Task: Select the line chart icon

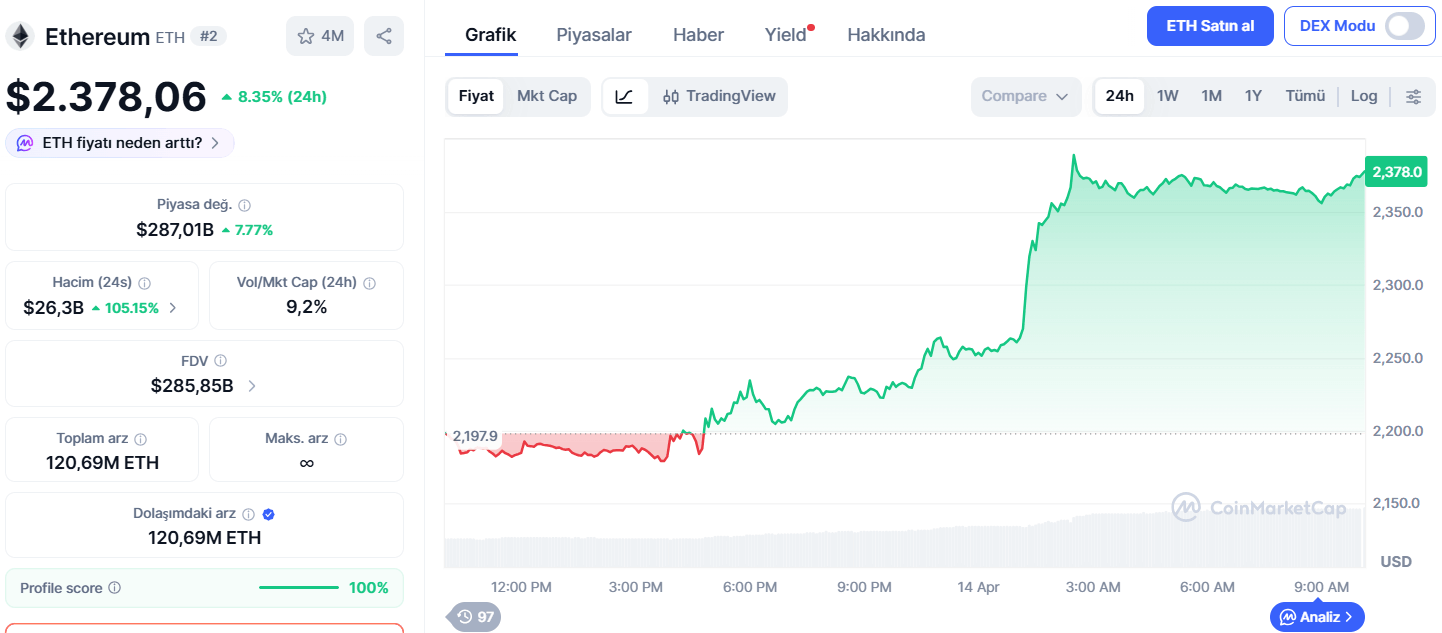Action: click(625, 97)
